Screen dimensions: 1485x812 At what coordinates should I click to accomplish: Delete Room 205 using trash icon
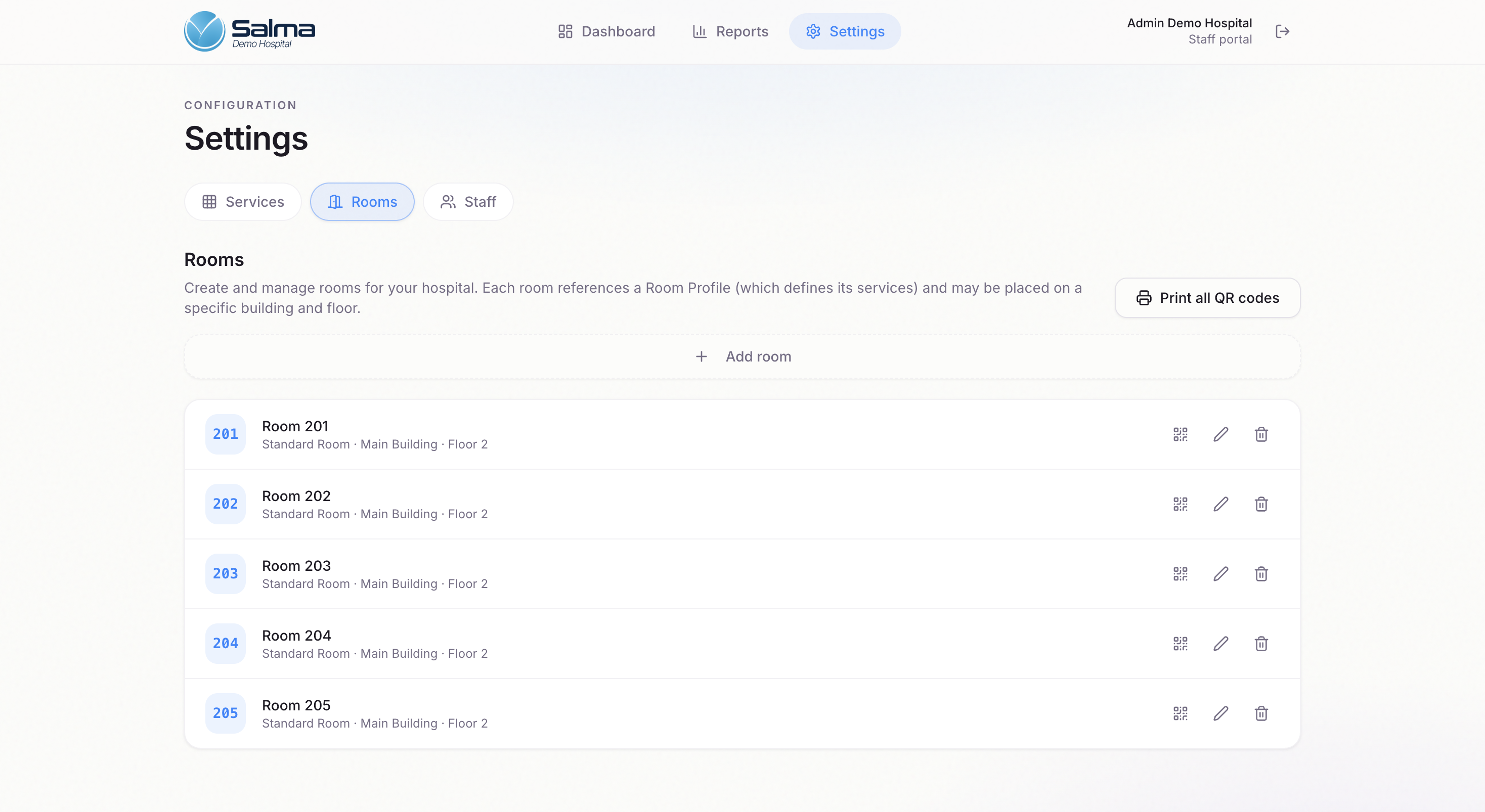point(1261,713)
